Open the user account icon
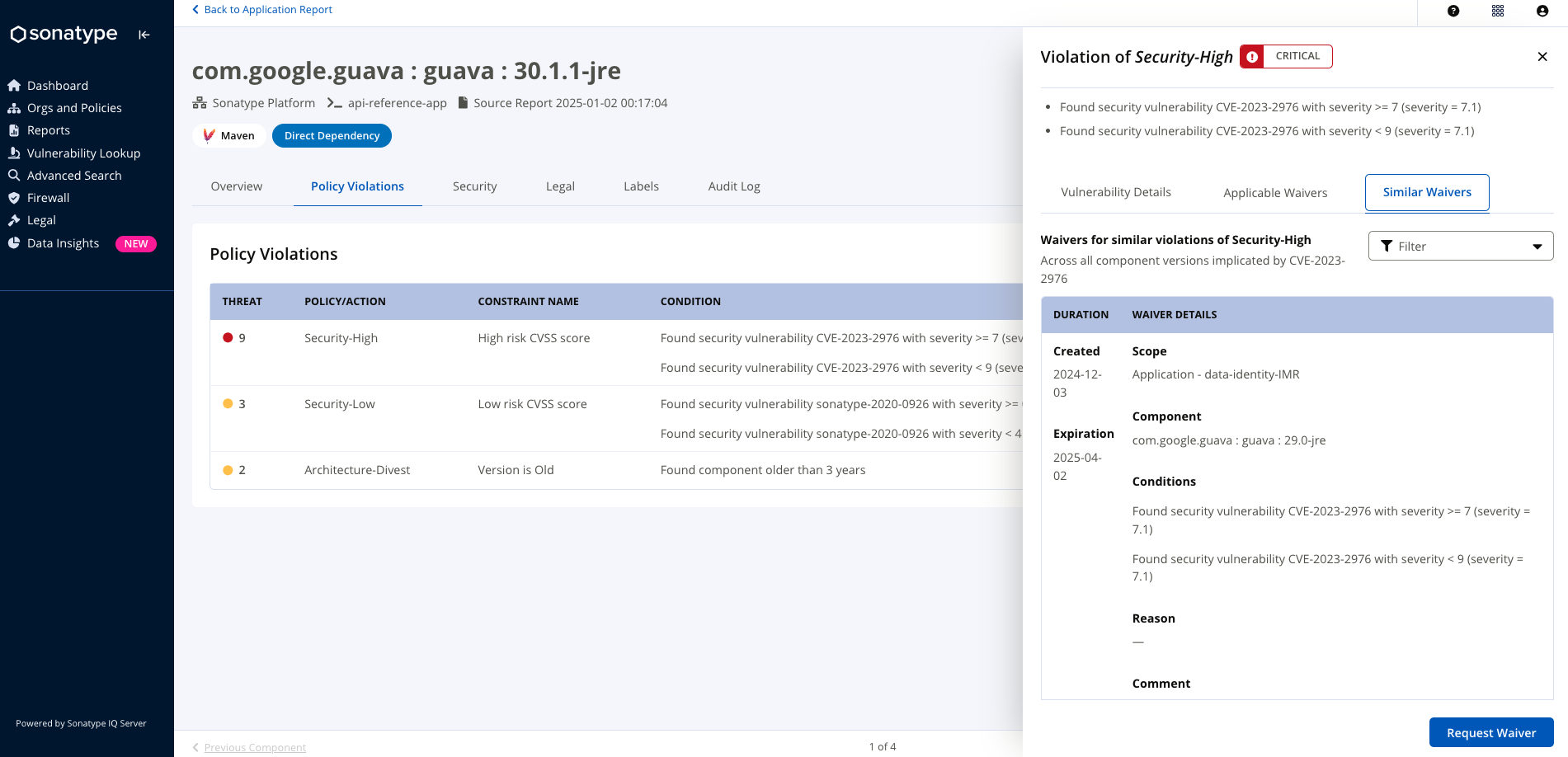 1542,11
